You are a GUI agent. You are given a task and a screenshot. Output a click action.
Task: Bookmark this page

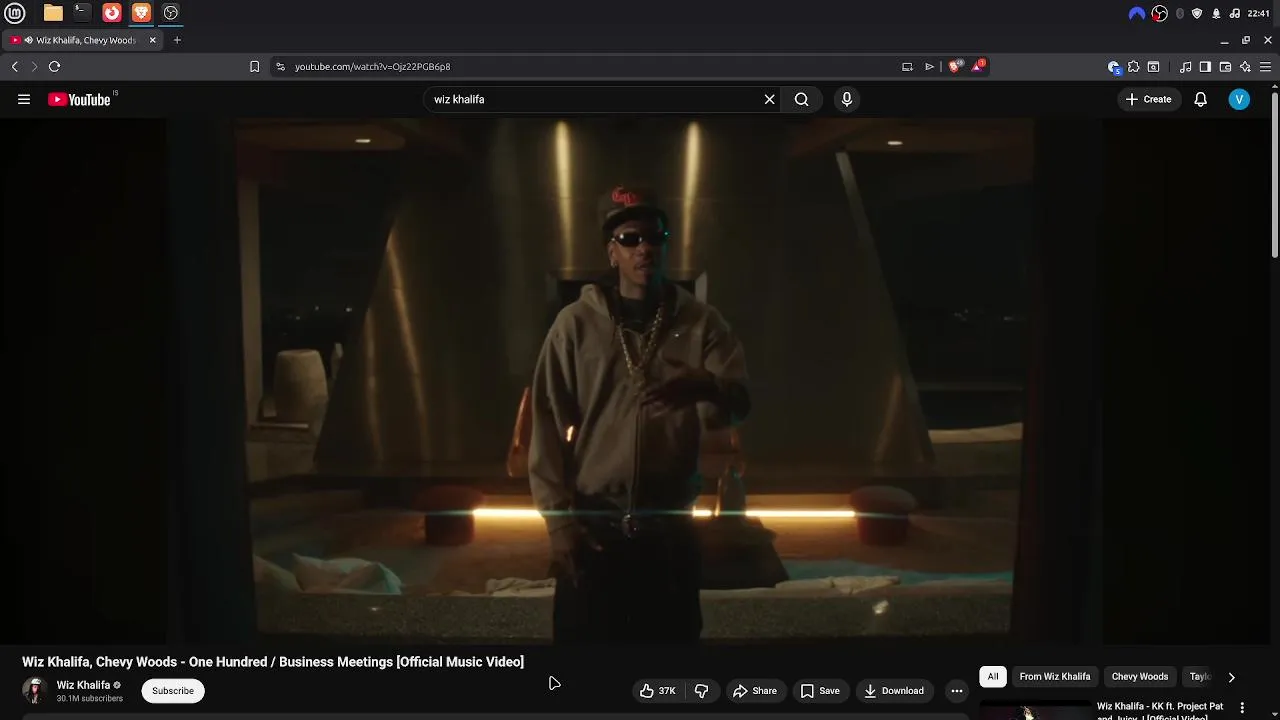[254, 66]
